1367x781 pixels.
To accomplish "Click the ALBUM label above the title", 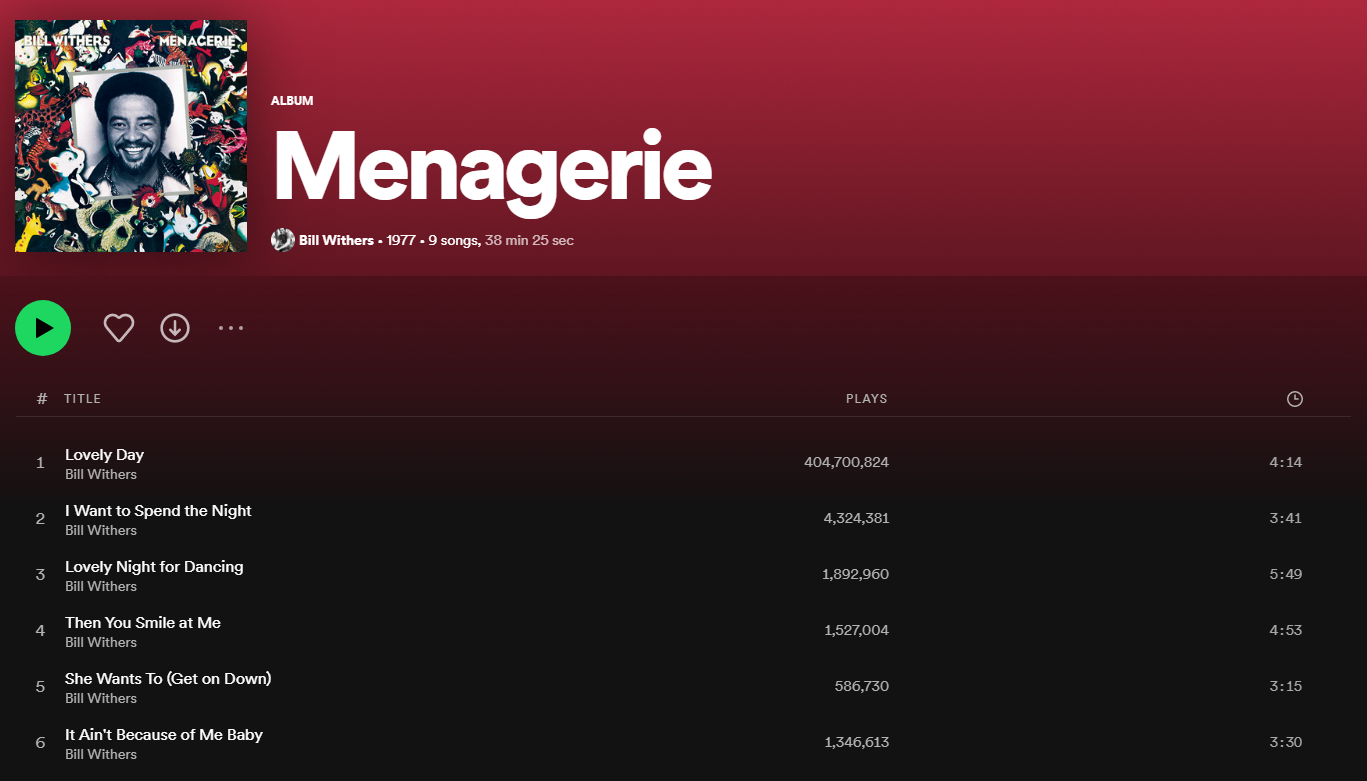I will click(x=292, y=101).
